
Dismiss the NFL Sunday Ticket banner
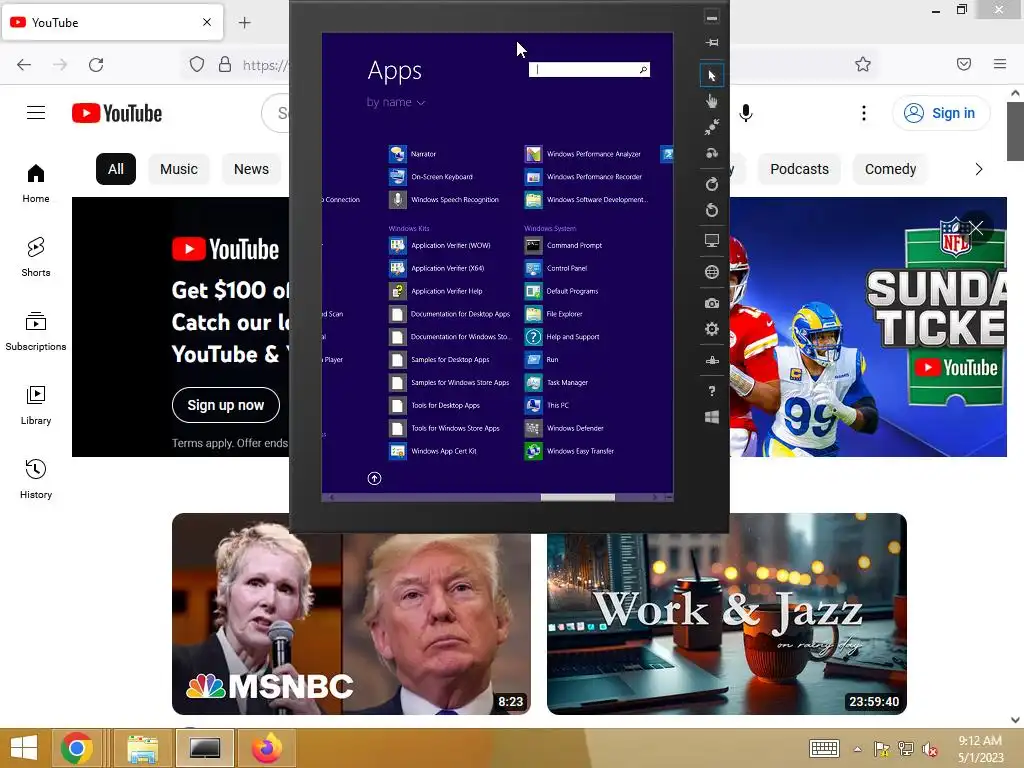(x=976, y=227)
